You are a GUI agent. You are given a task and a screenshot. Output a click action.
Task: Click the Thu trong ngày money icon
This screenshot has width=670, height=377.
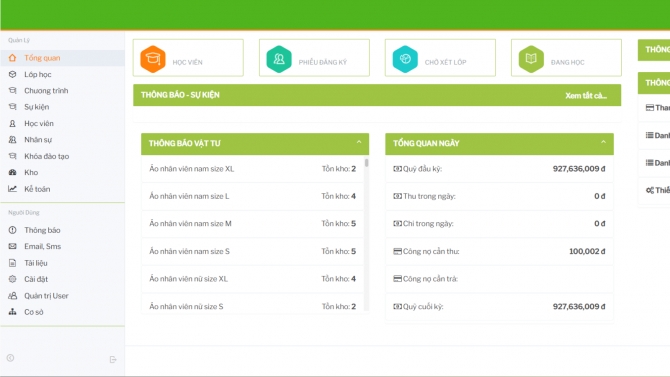click(397, 196)
